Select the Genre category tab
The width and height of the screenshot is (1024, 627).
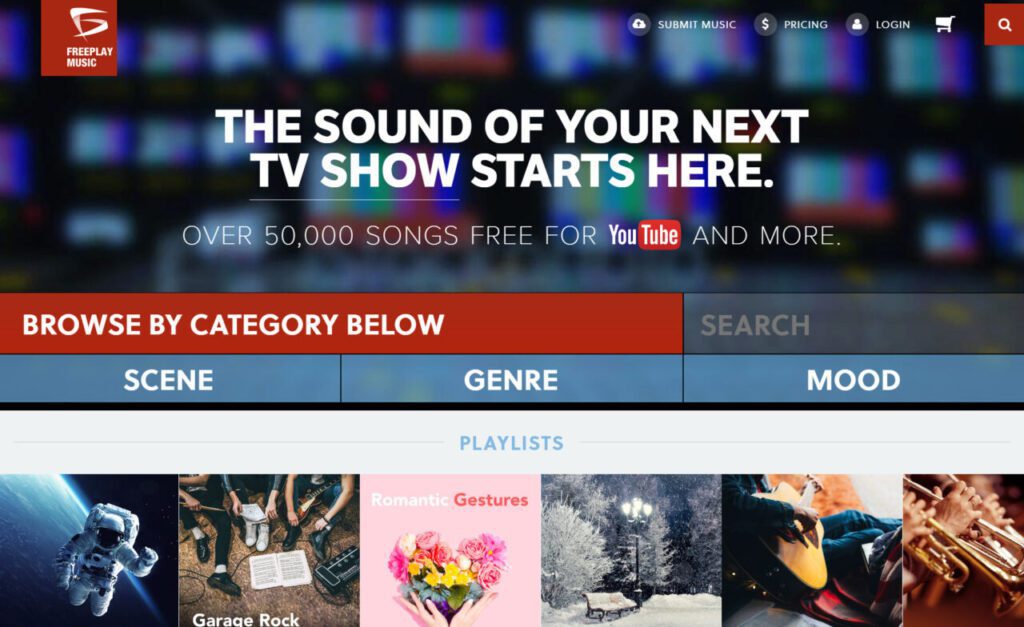click(x=512, y=379)
